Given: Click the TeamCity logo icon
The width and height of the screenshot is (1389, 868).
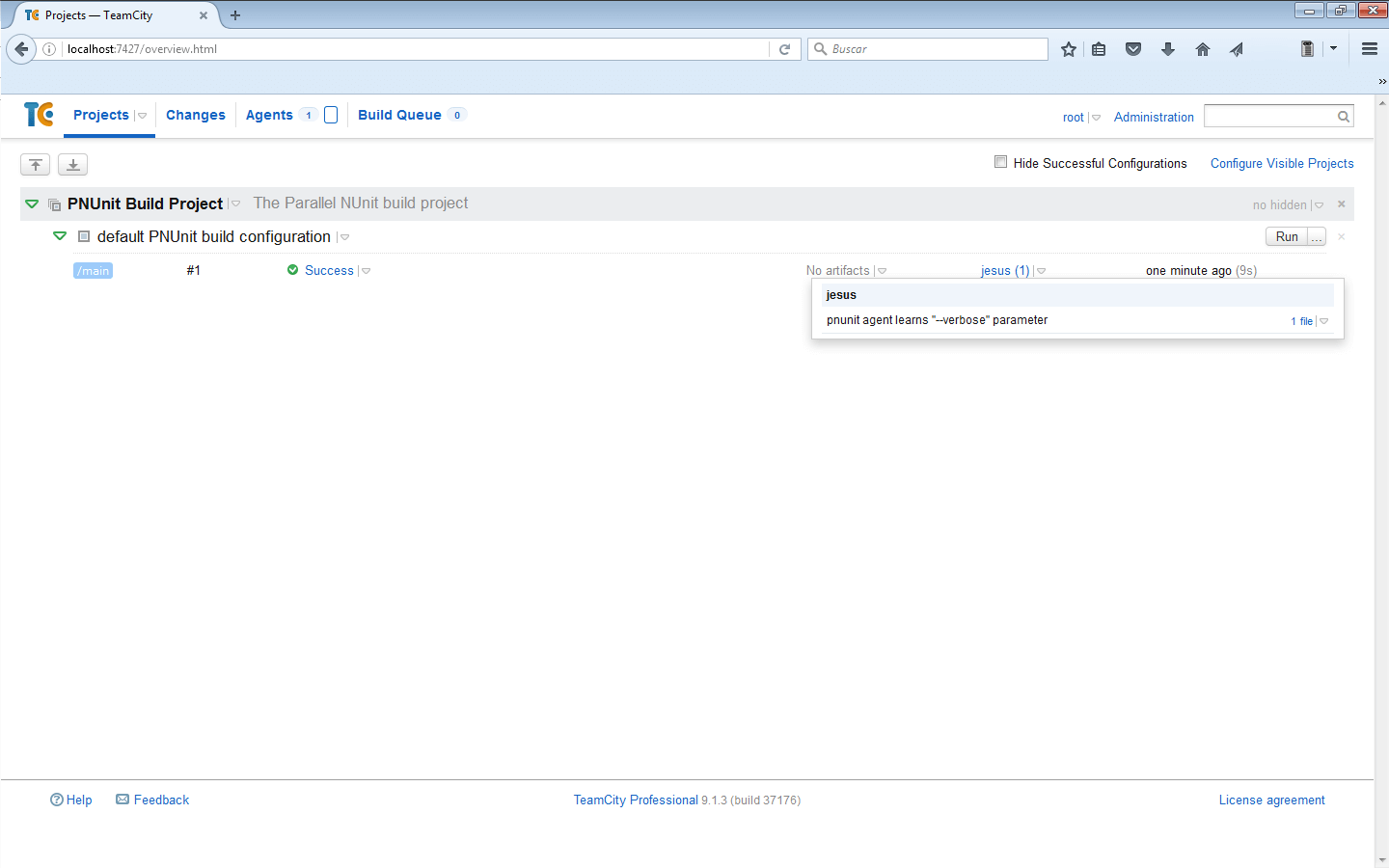Looking at the screenshot, I should 39,115.
